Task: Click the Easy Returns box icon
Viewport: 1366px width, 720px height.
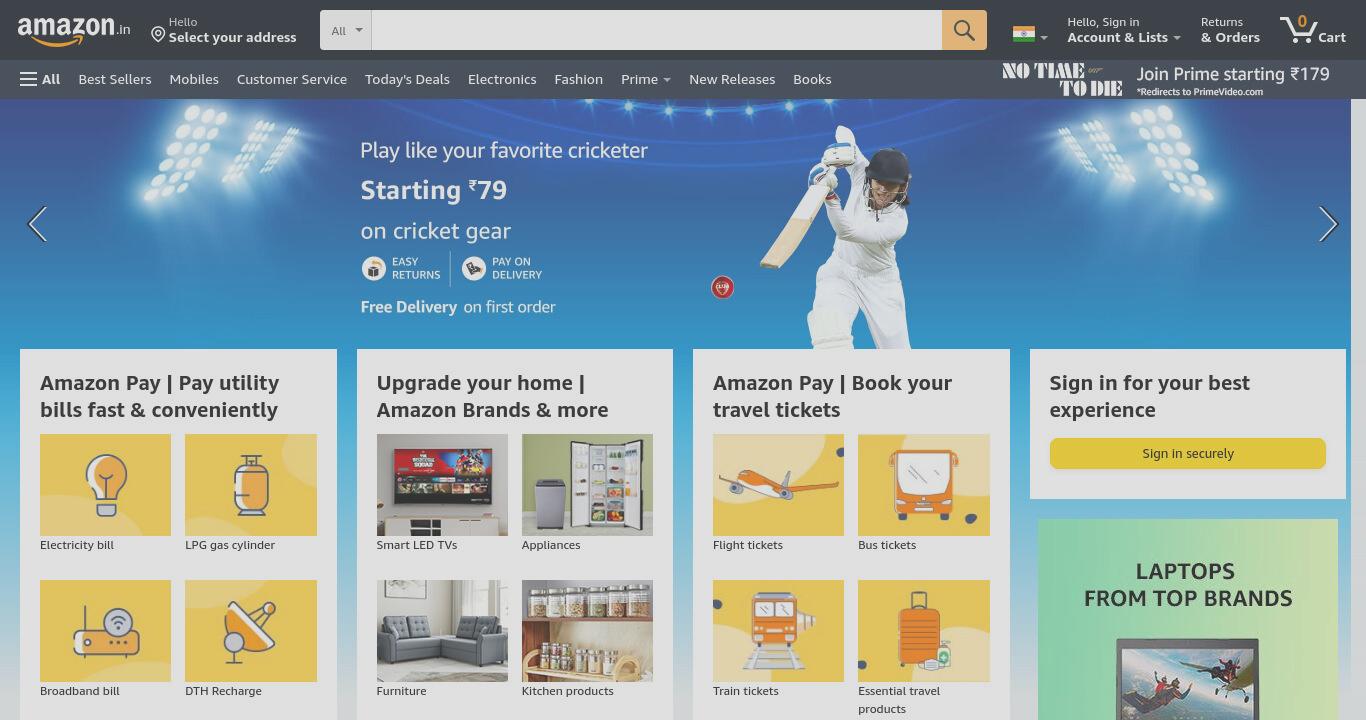Action: (374, 268)
